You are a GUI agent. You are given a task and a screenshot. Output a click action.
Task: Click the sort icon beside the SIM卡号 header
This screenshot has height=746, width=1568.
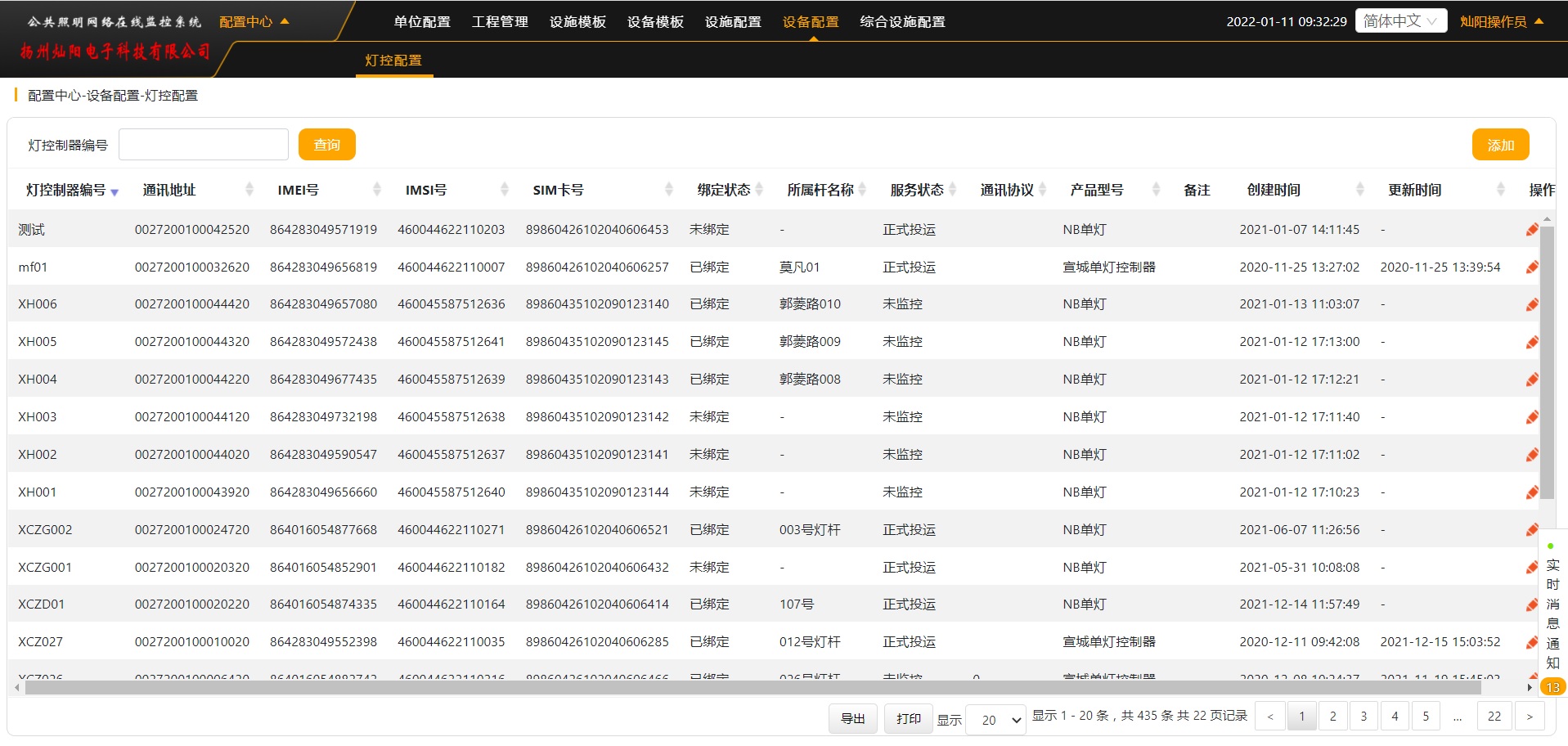(x=669, y=190)
